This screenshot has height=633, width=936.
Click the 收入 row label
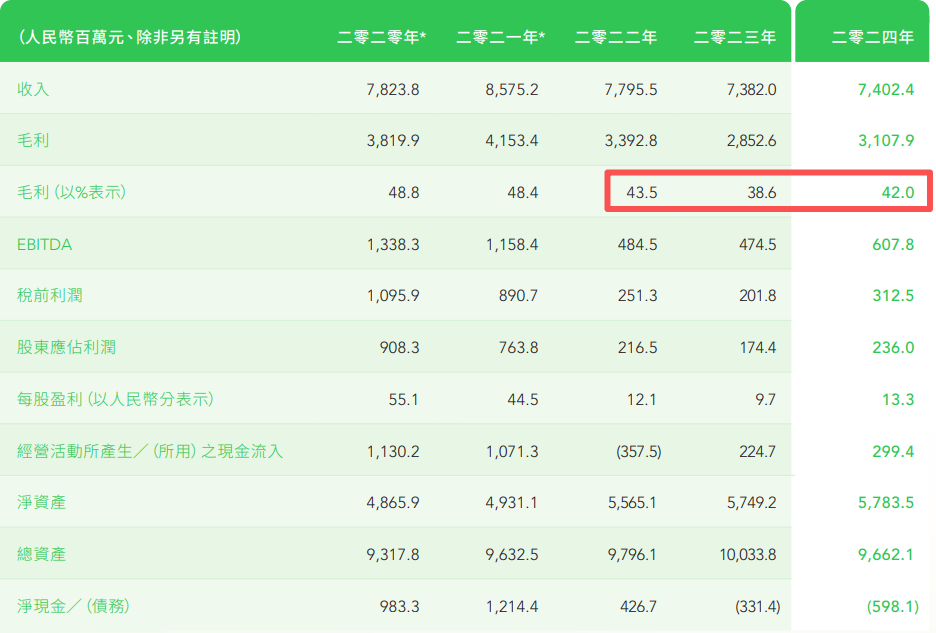33,89
